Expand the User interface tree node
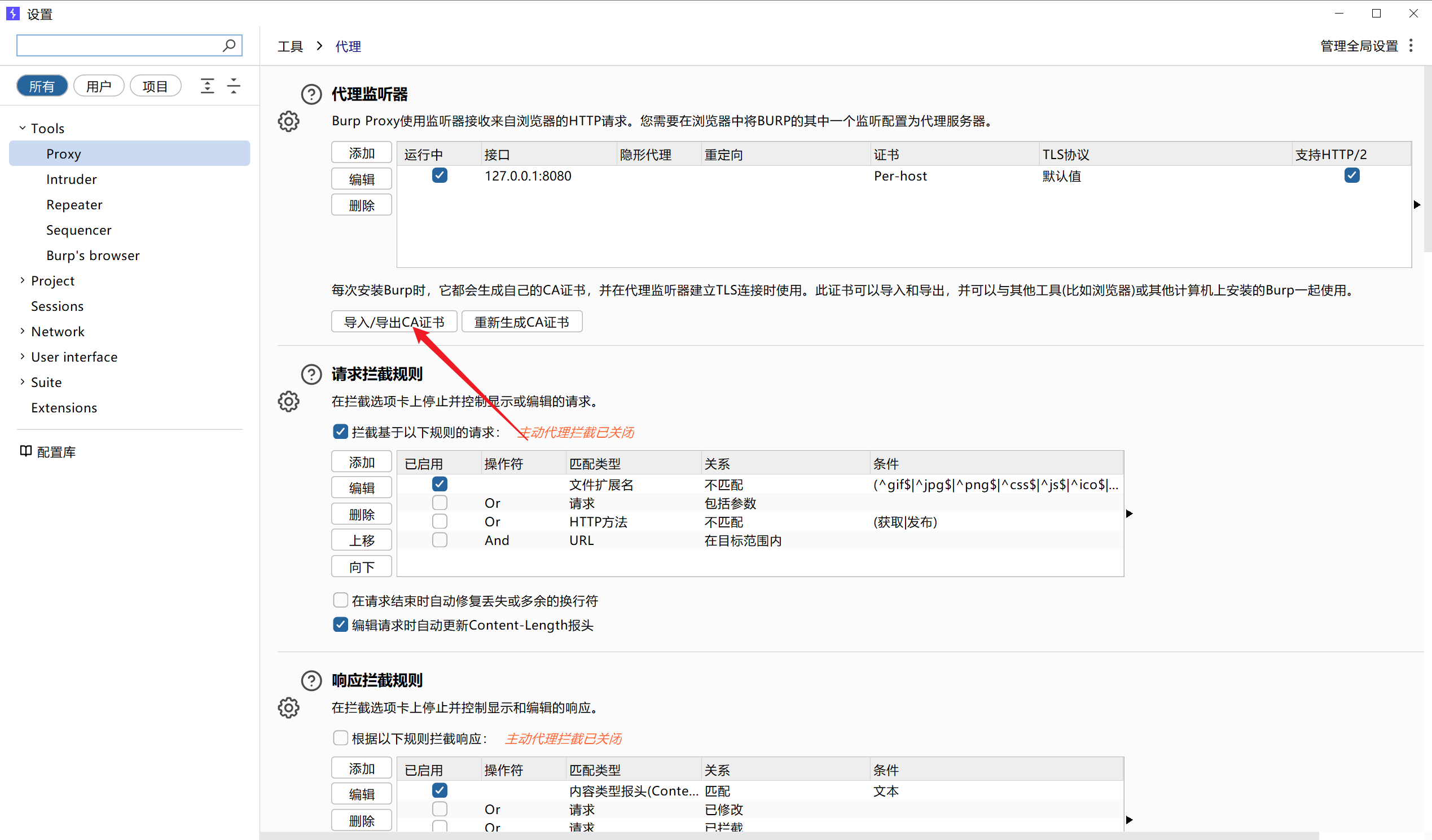The image size is (1432, 840). 22,357
